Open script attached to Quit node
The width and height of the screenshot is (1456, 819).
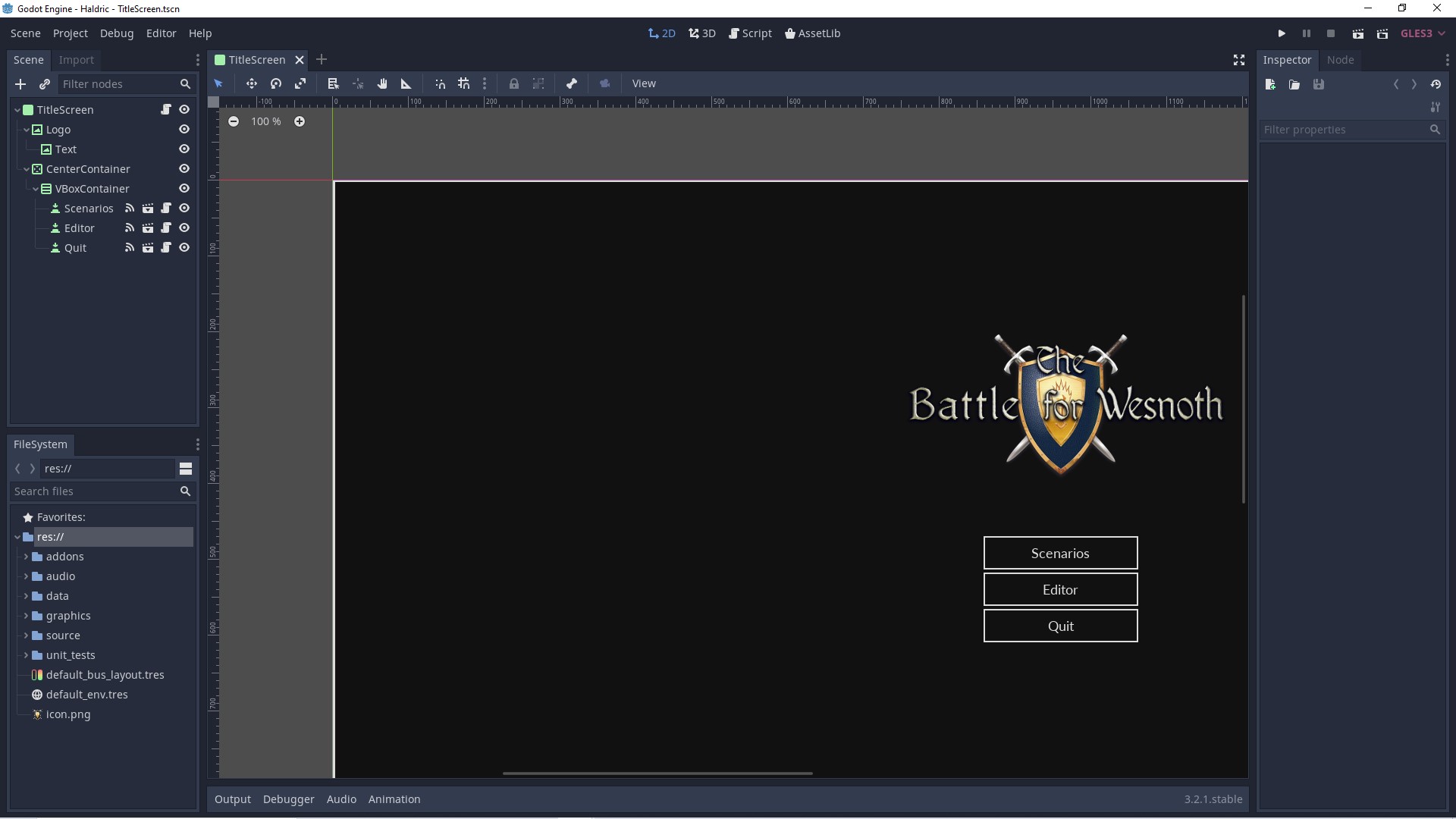click(x=166, y=248)
